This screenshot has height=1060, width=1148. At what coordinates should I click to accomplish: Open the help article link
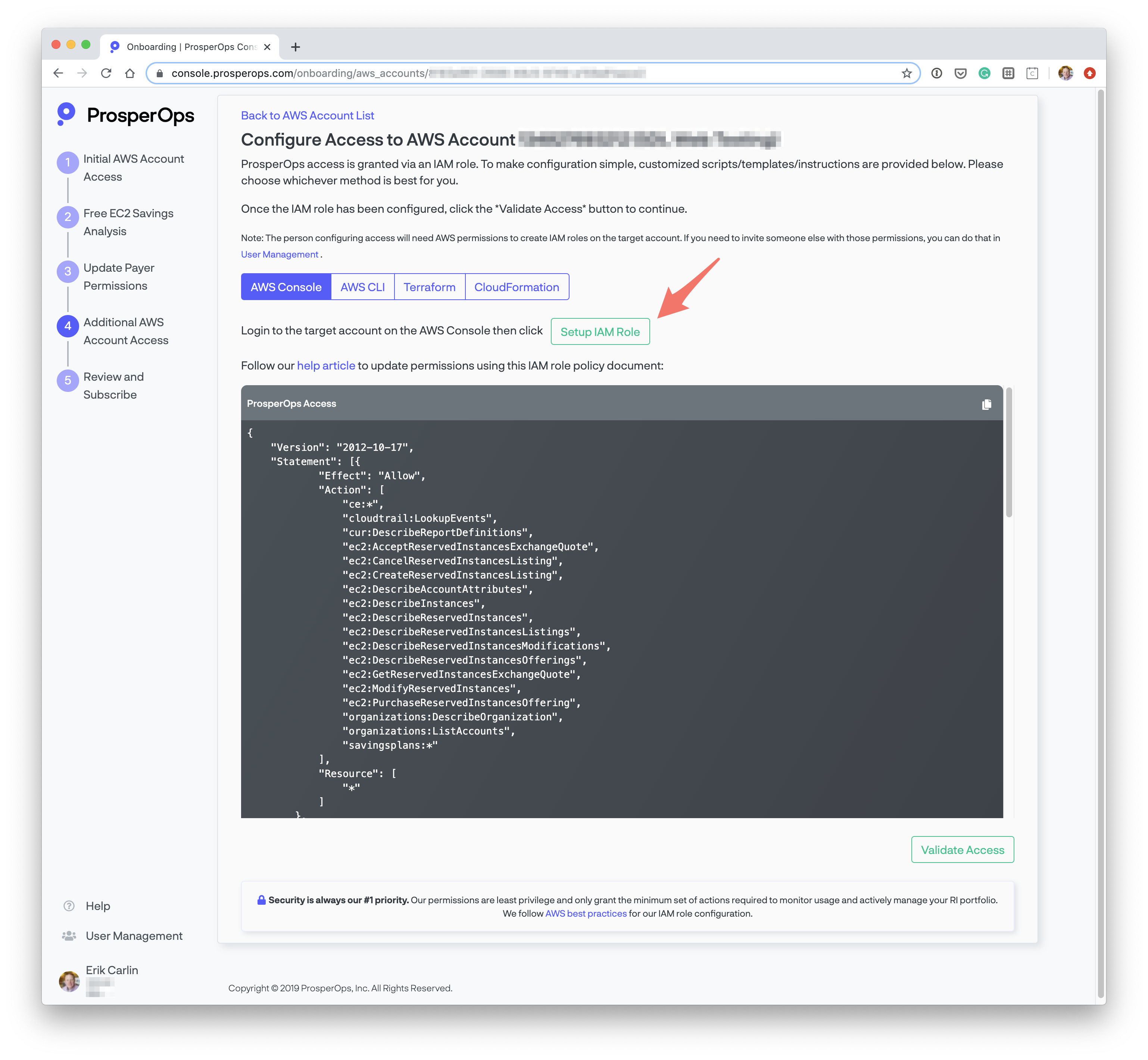click(x=326, y=365)
